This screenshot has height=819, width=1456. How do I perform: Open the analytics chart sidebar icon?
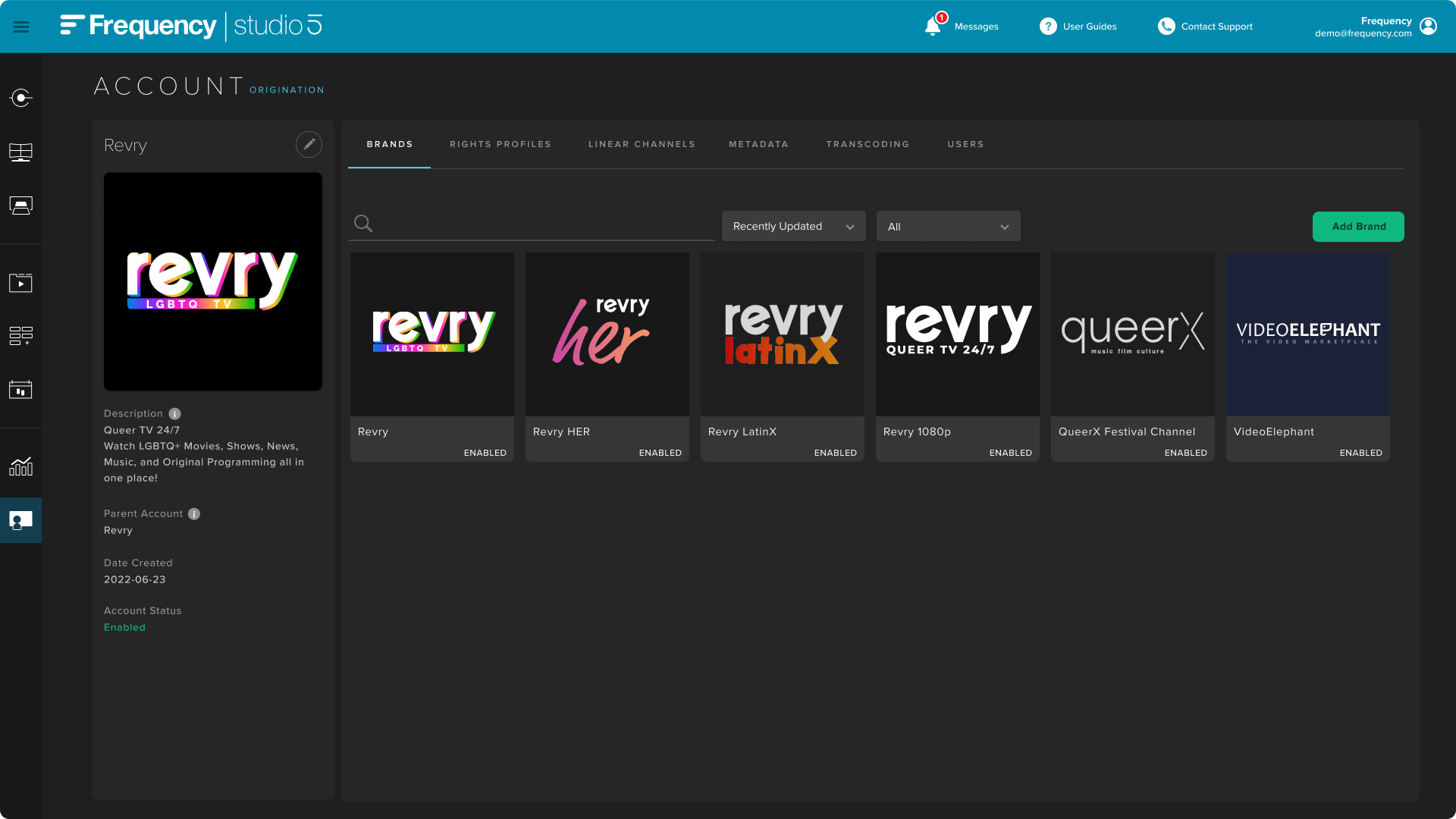pyautogui.click(x=20, y=466)
